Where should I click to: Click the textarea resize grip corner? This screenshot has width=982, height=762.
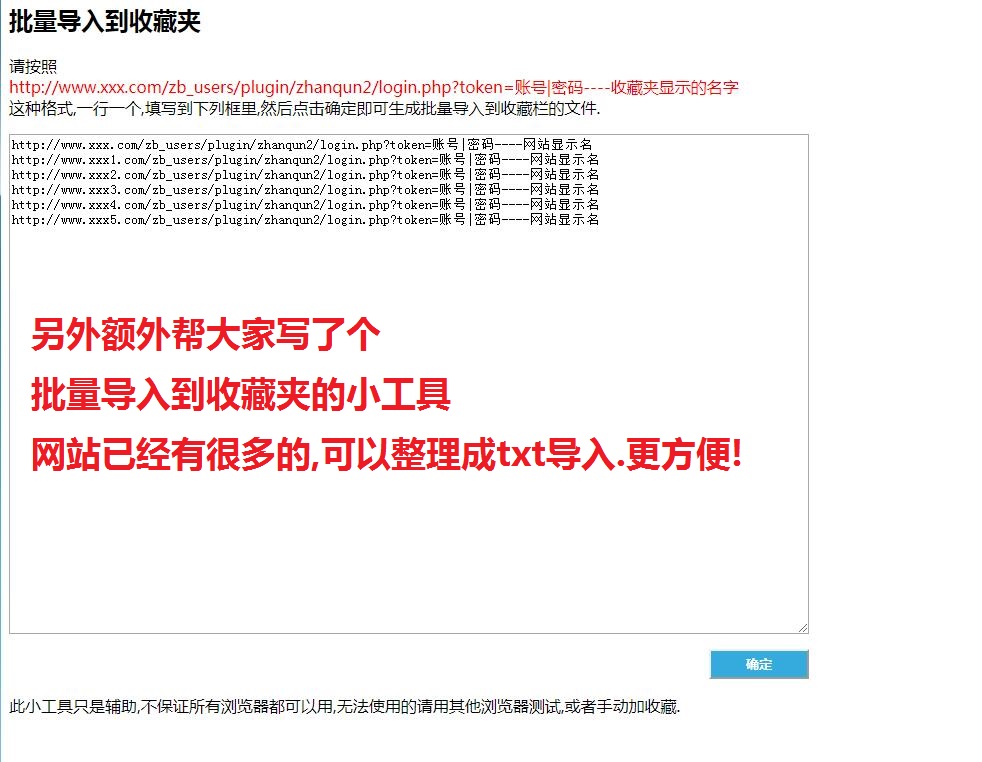pos(803,628)
